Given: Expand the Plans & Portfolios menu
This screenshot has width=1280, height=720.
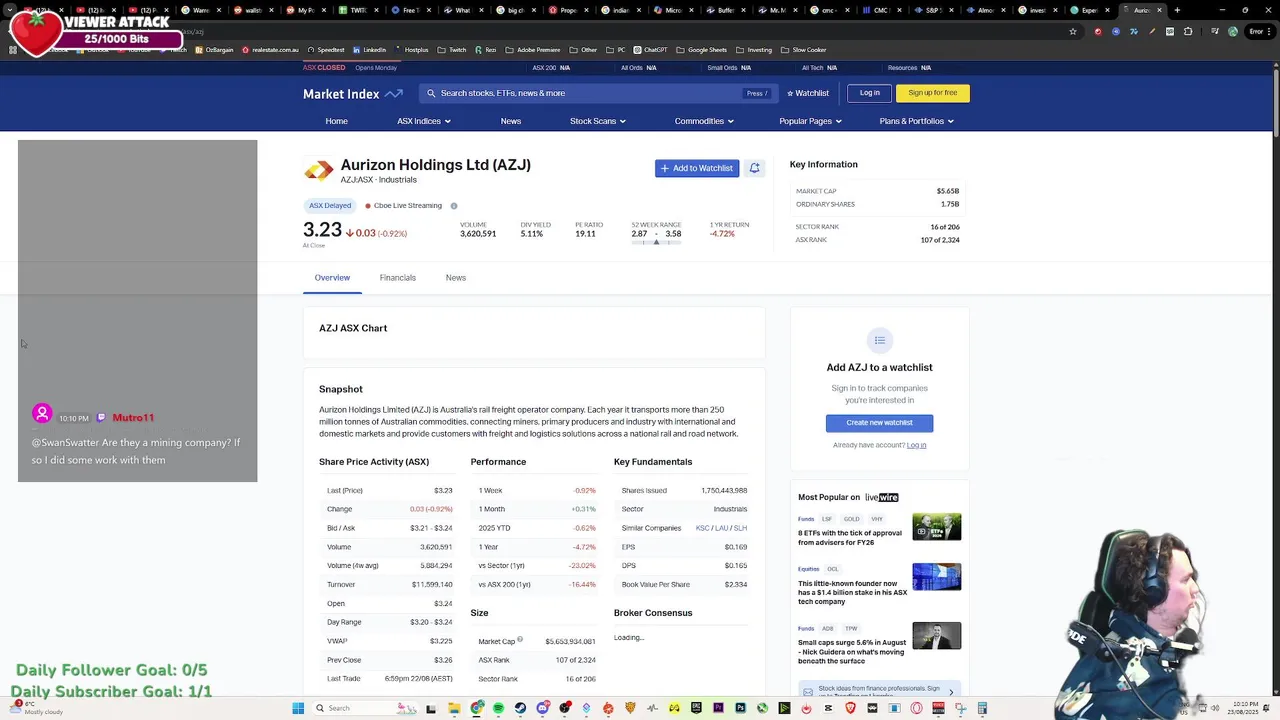Looking at the screenshot, I should (x=916, y=121).
